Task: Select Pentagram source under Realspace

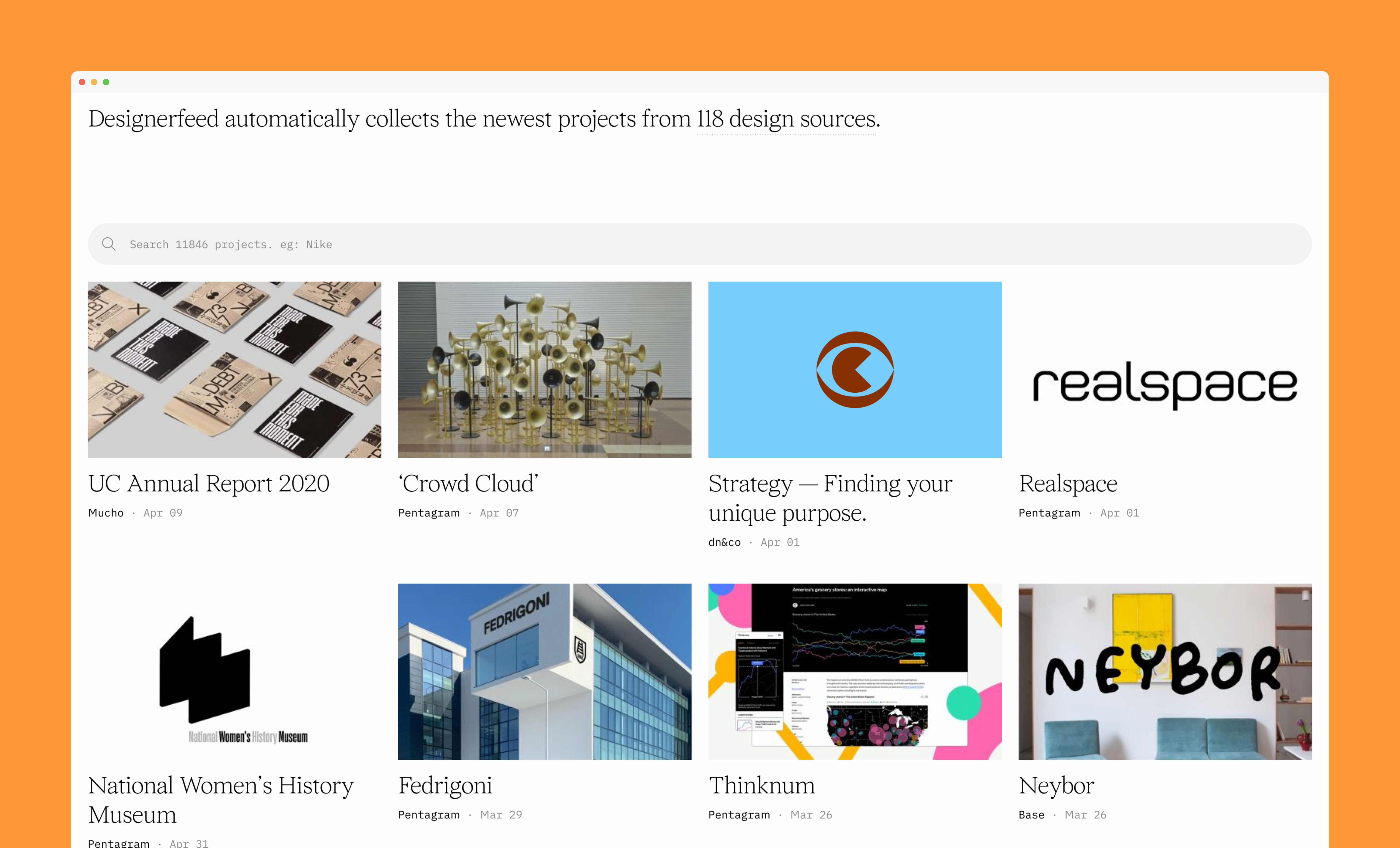Action: [x=1049, y=513]
